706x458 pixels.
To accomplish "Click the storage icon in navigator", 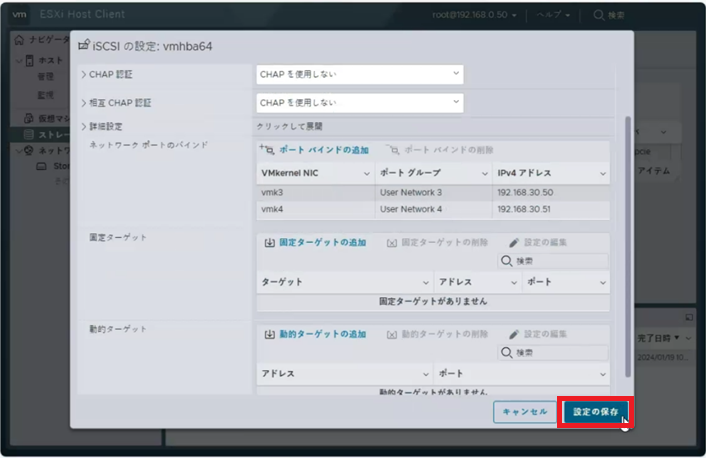I will click(28, 134).
